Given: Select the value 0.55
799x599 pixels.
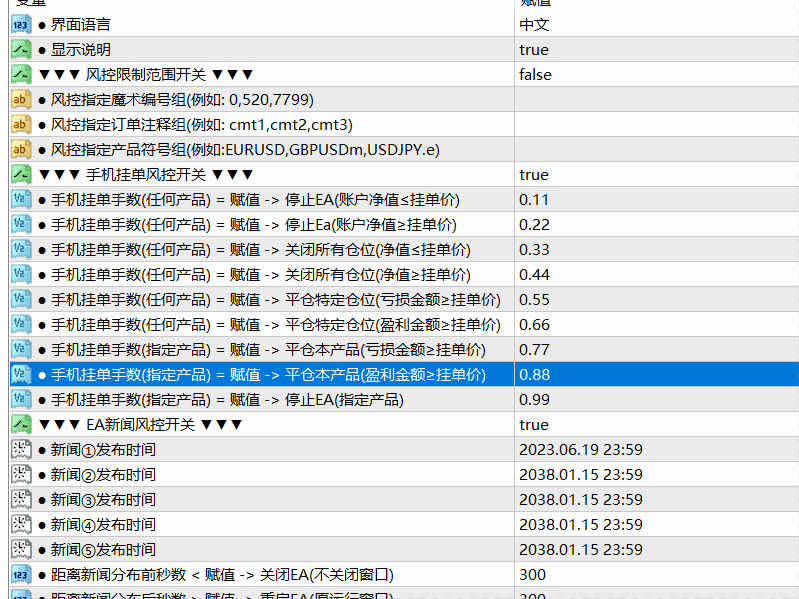Looking at the screenshot, I should tap(534, 299).
